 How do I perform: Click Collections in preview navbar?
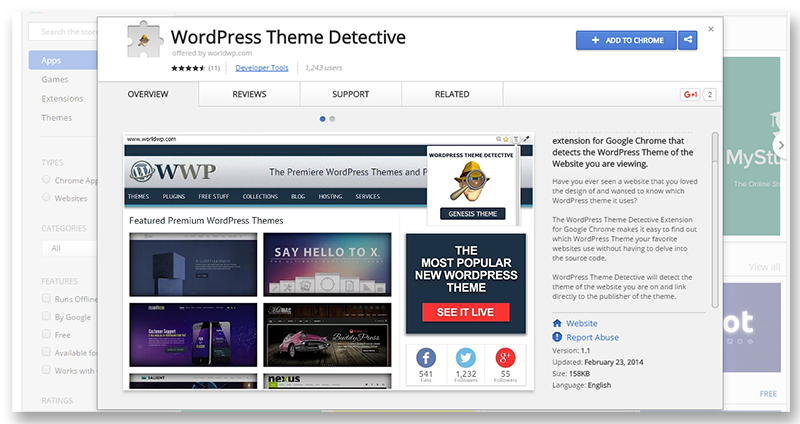pyautogui.click(x=260, y=196)
